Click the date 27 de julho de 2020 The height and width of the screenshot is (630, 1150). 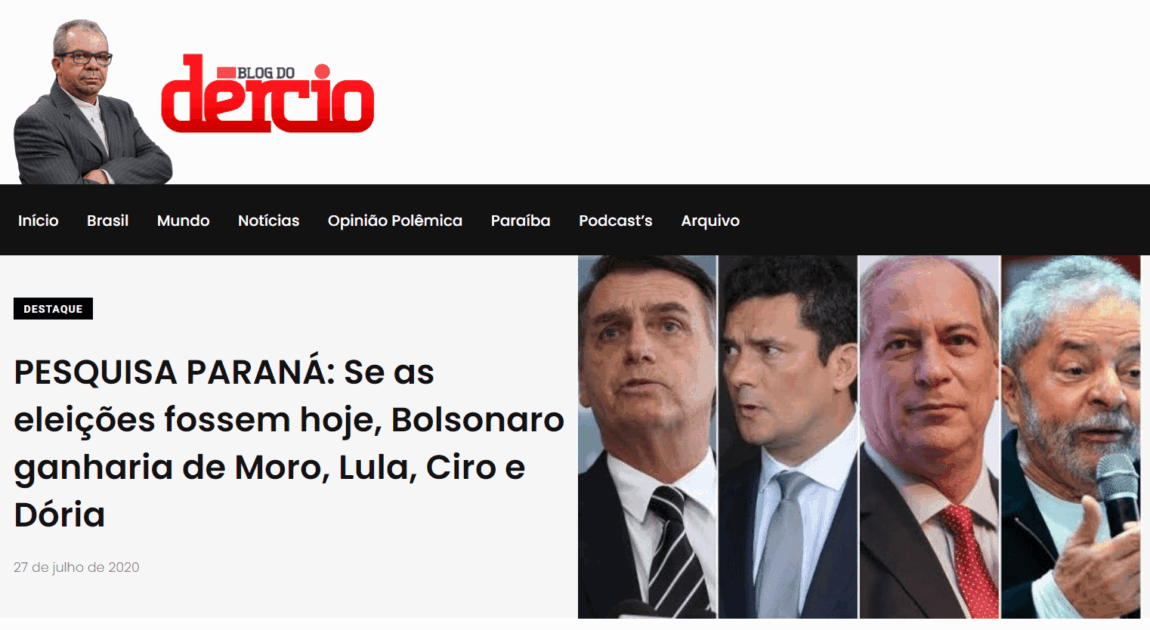pyautogui.click(x=76, y=567)
